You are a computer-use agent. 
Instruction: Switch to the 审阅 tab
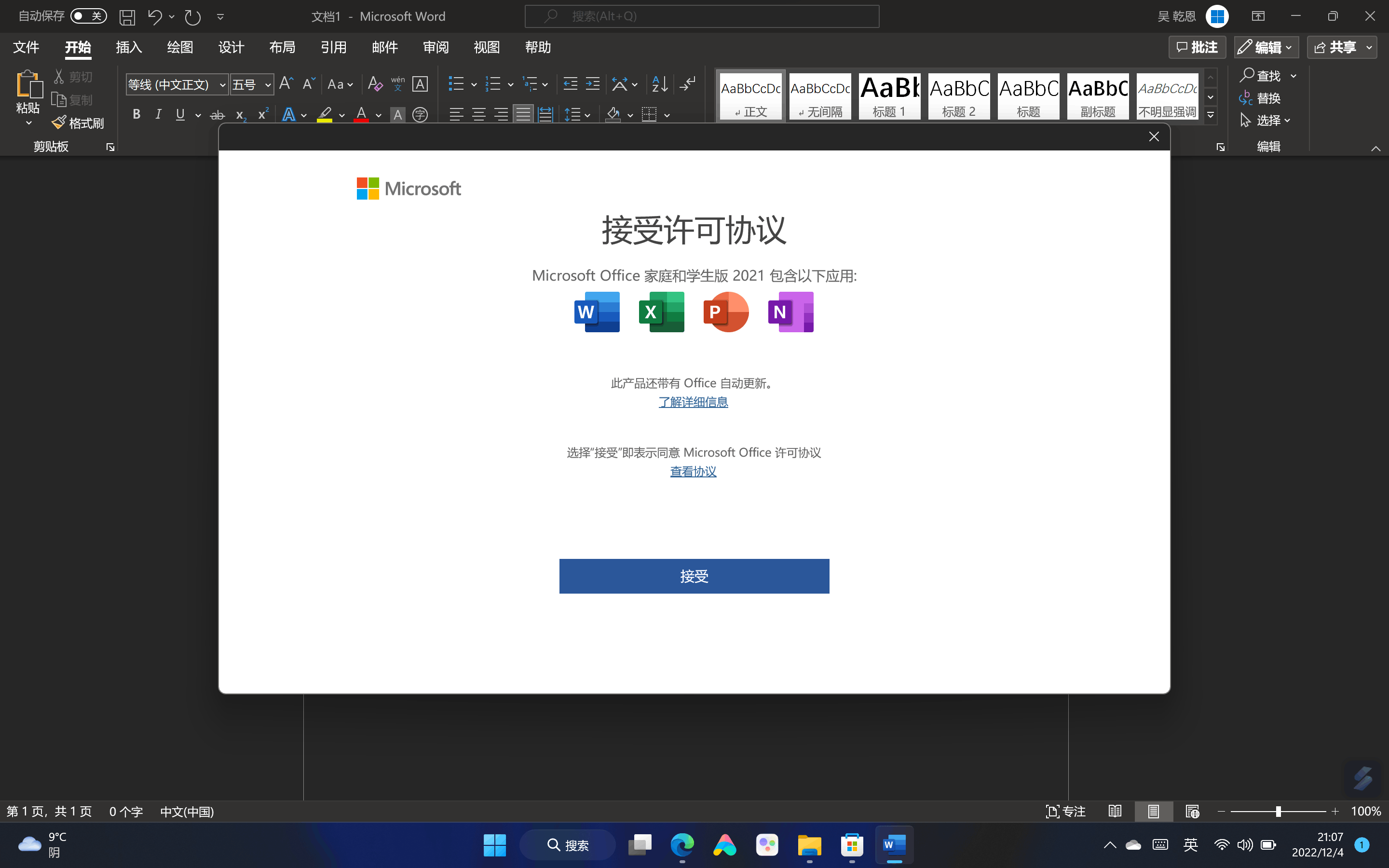(x=436, y=47)
